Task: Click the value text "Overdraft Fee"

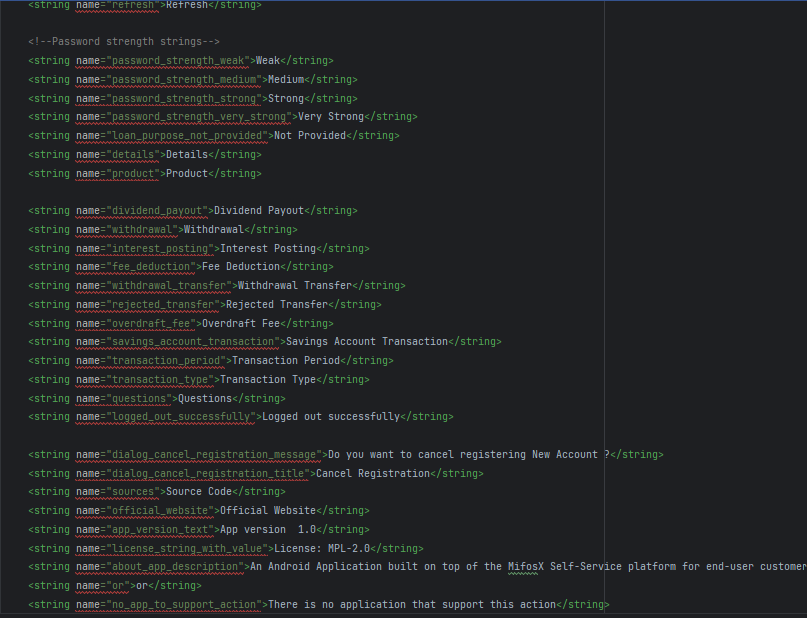Action: [x=241, y=324]
